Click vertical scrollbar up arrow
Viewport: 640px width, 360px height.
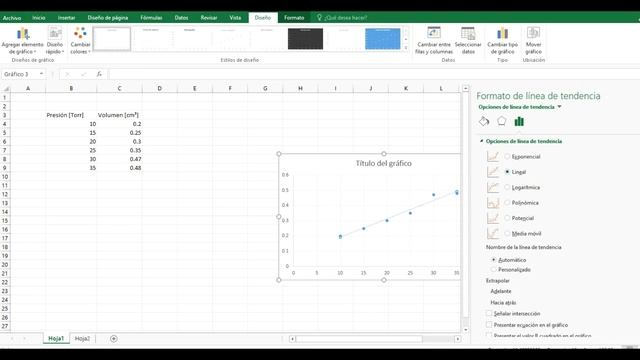pos(466,88)
